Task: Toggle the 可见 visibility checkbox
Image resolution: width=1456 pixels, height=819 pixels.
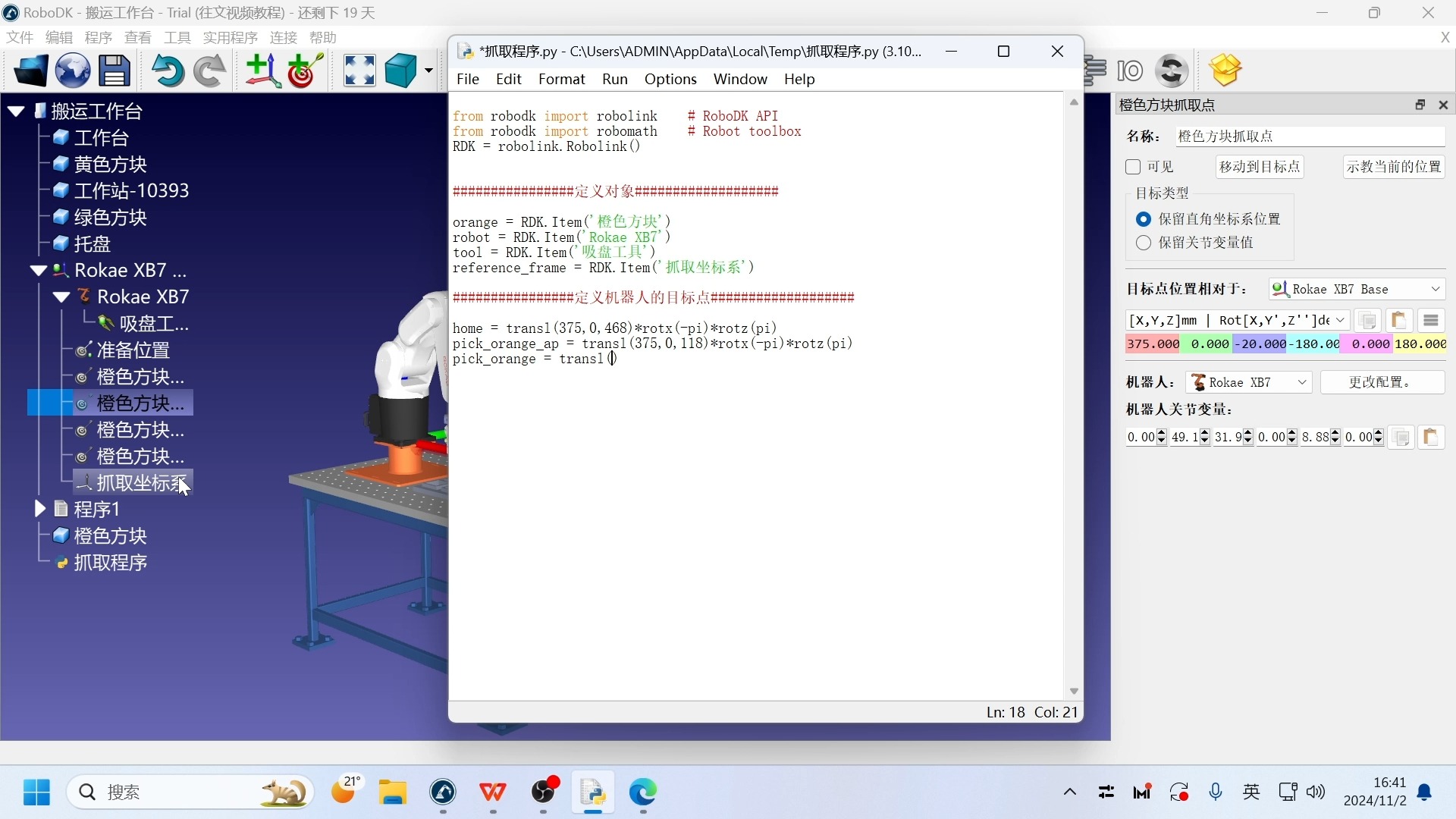Action: click(x=1134, y=167)
